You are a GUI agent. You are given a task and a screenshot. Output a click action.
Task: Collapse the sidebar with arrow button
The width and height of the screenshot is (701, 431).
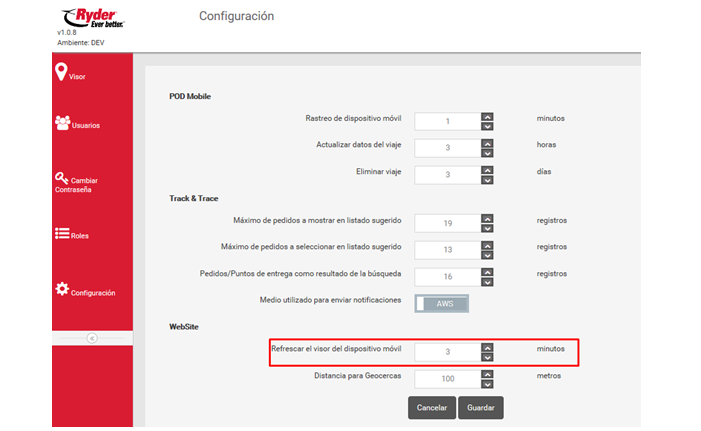[92, 338]
